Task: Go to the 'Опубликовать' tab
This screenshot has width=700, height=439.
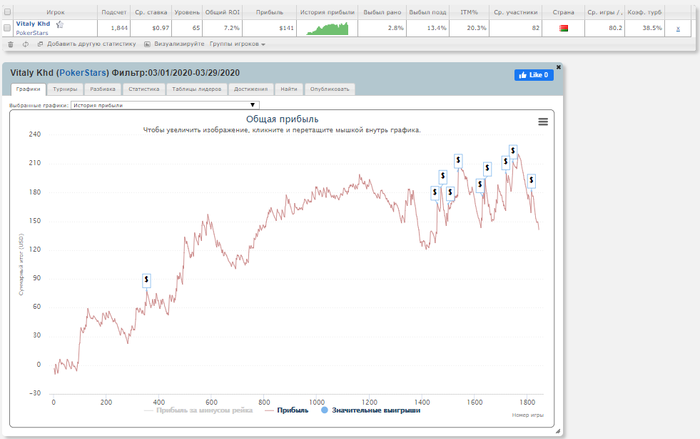Action: pos(329,89)
